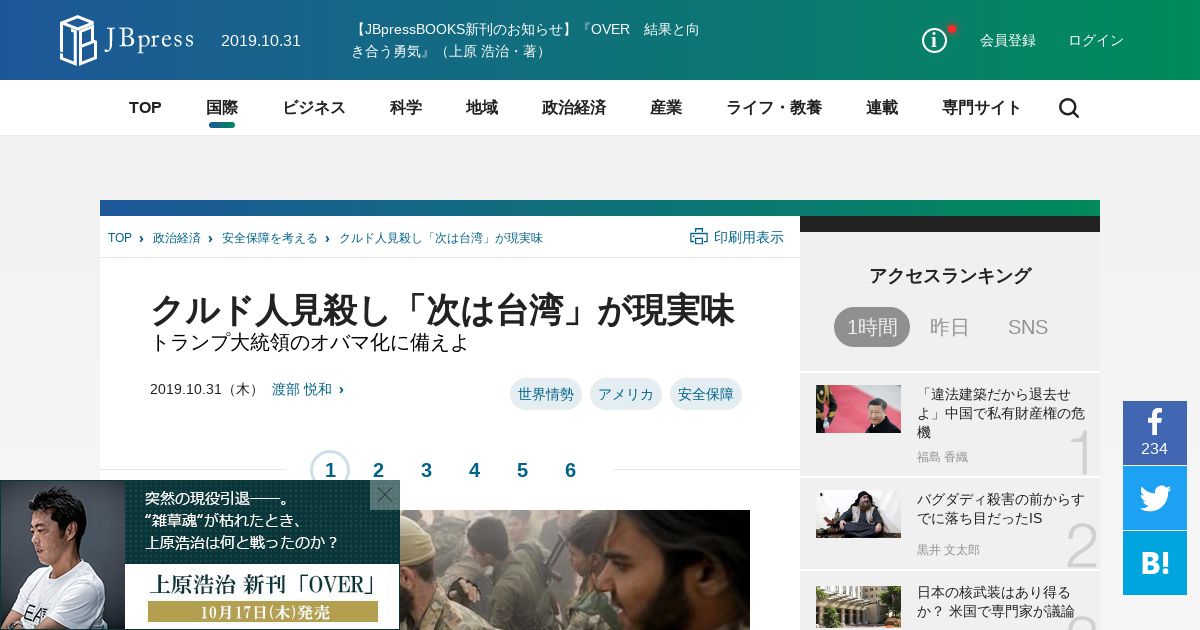The width and height of the screenshot is (1200, 630).
Task: Click 安全保障を考える breadcrumb link
Action: point(270,238)
